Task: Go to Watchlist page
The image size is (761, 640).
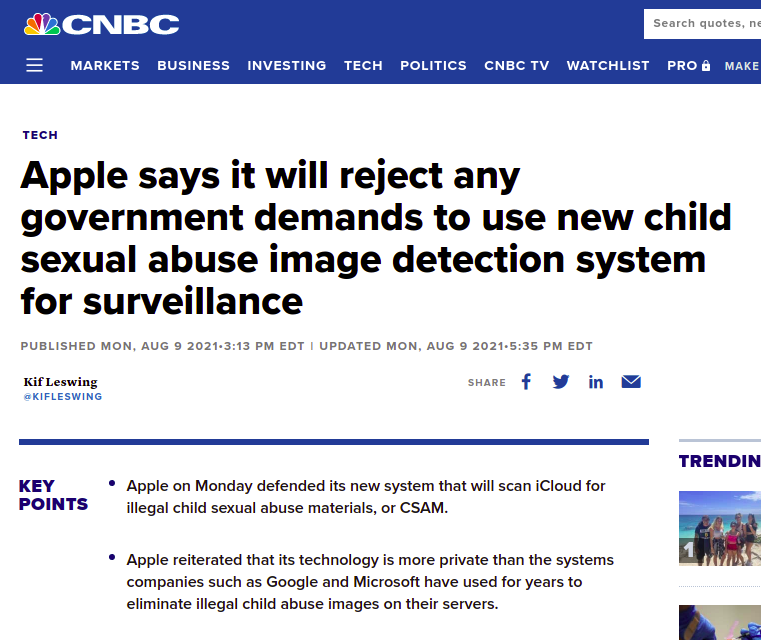Action: pos(608,66)
